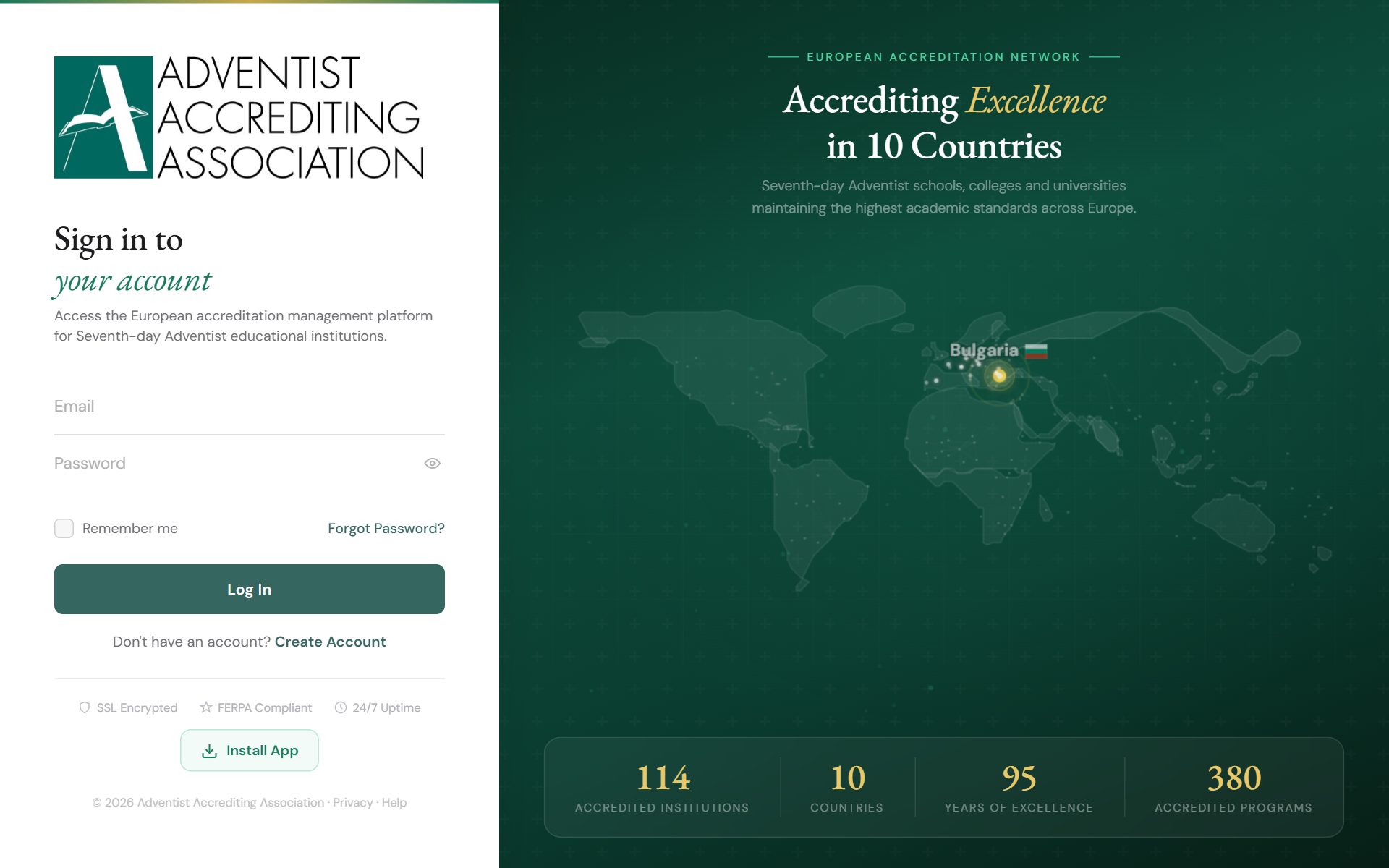Click the Log In button
Image resolution: width=1389 pixels, height=868 pixels.
249,589
